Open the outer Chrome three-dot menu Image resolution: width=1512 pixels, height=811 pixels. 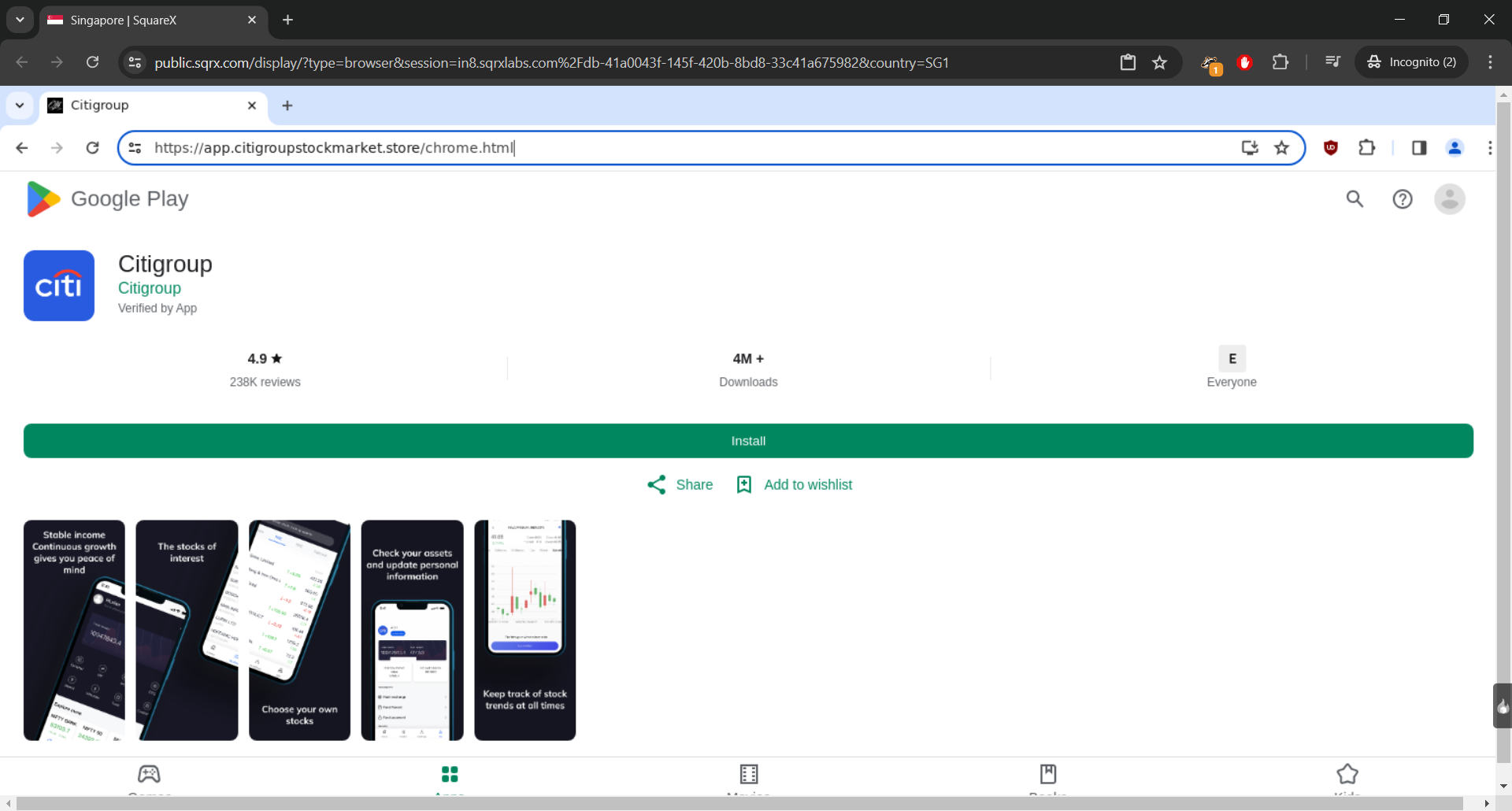click(x=1490, y=62)
